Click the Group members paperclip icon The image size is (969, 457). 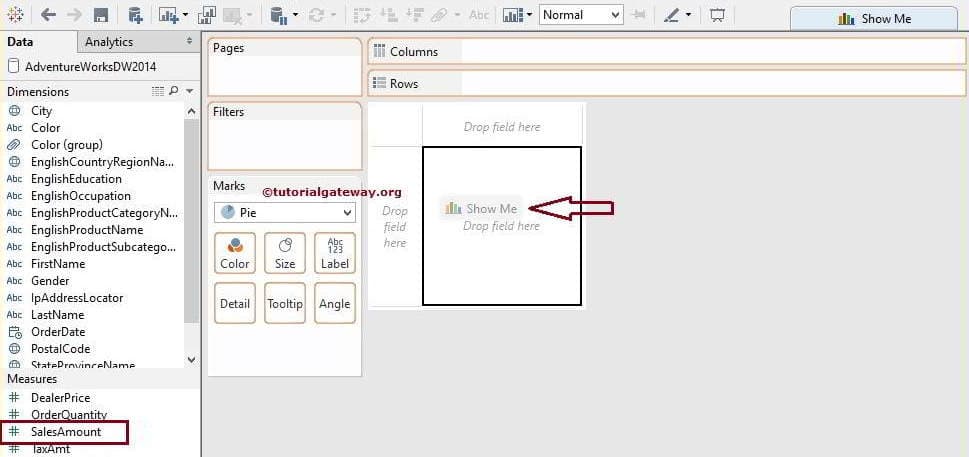[x=439, y=15]
